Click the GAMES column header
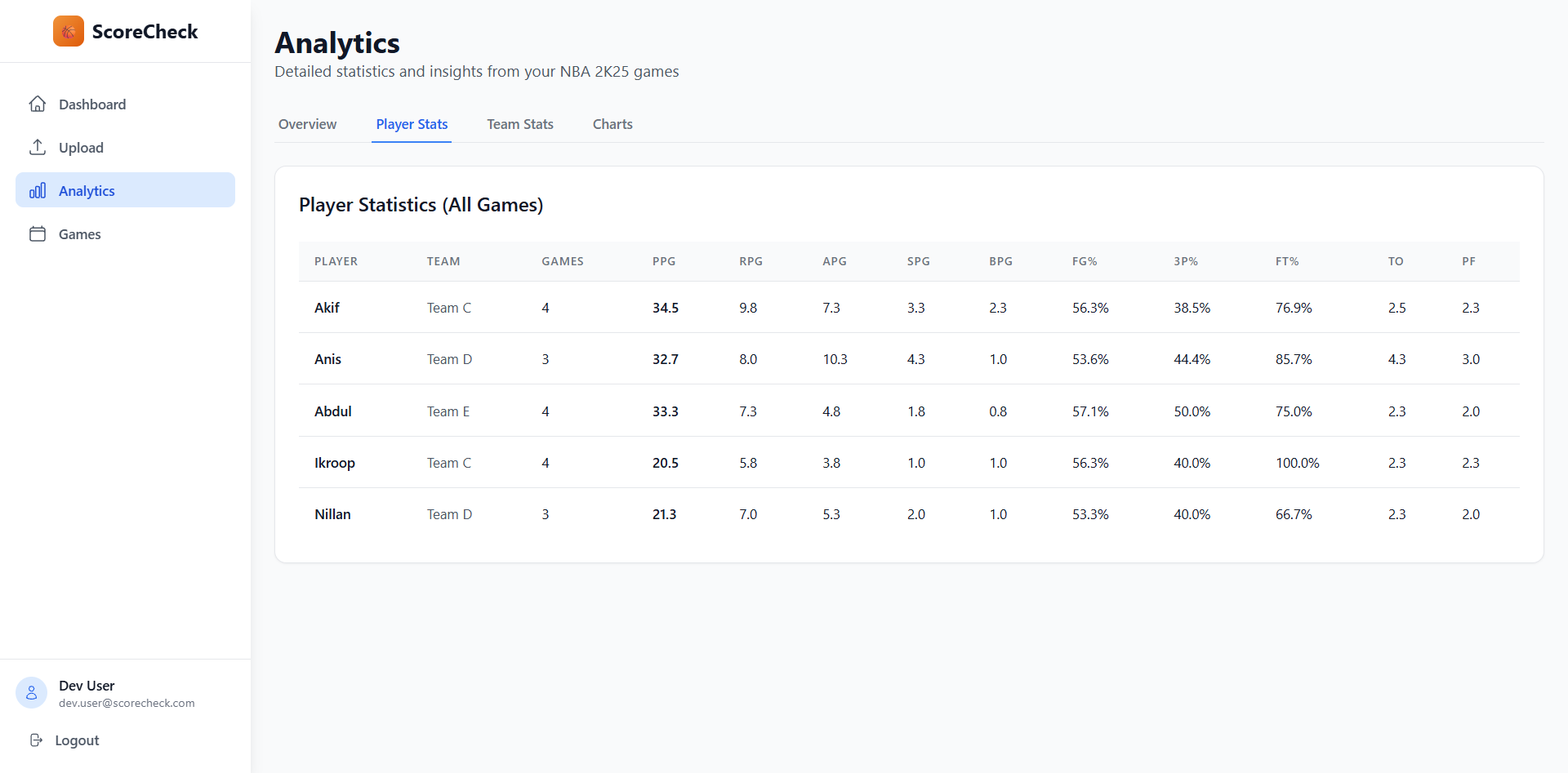 [x=563, y=261]
